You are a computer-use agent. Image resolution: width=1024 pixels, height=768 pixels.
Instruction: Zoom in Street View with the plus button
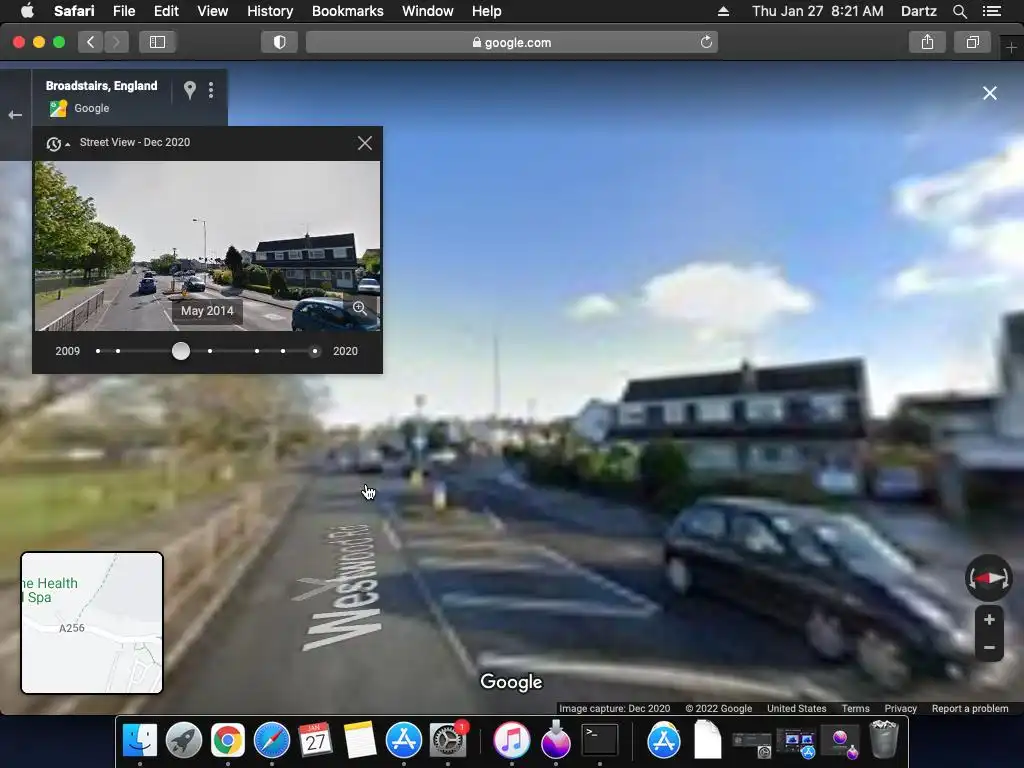click(x=989, y=620)
